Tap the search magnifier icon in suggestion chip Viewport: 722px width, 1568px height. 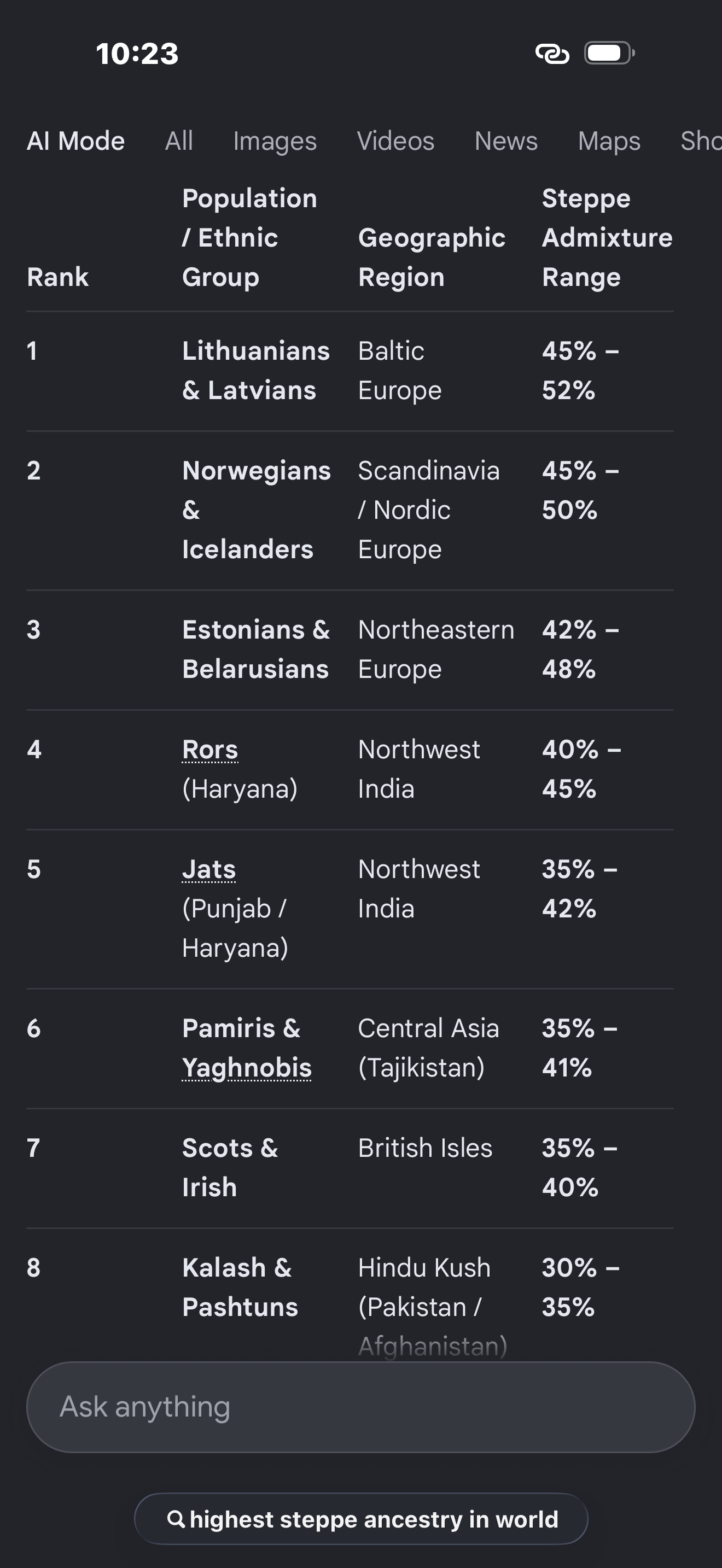[x=176, y=1519]
